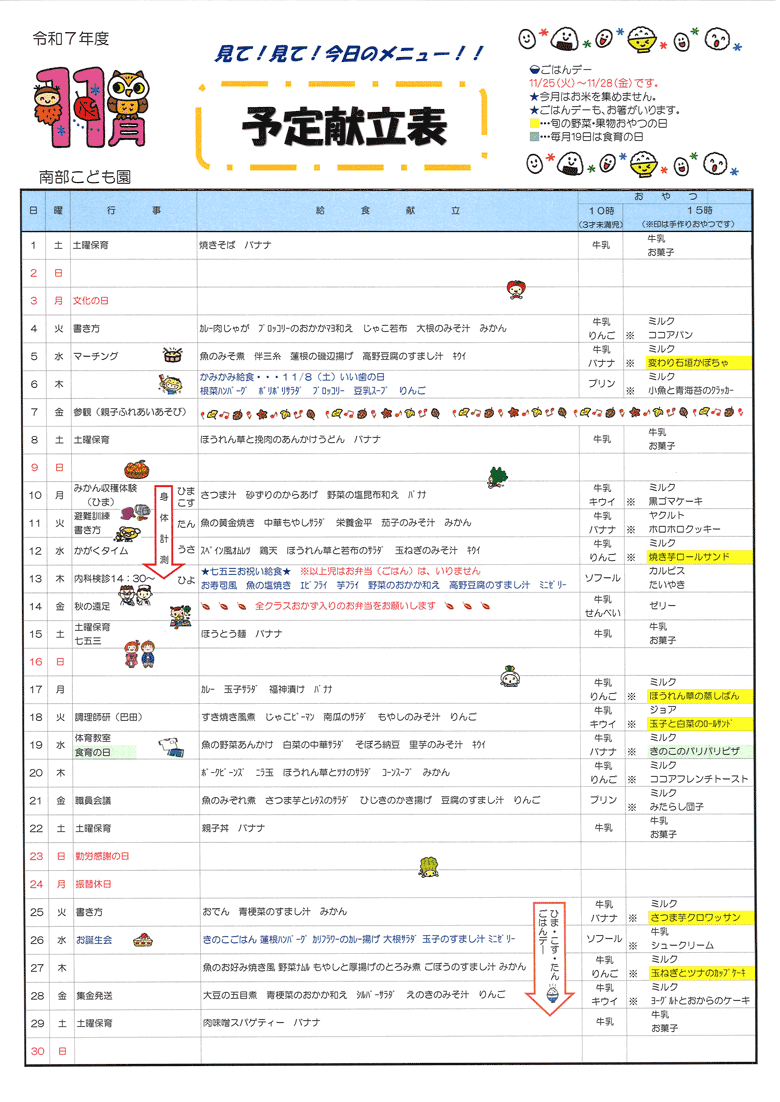
Task: Click the radish character in the day 16 row
Action: coord(510,677)
